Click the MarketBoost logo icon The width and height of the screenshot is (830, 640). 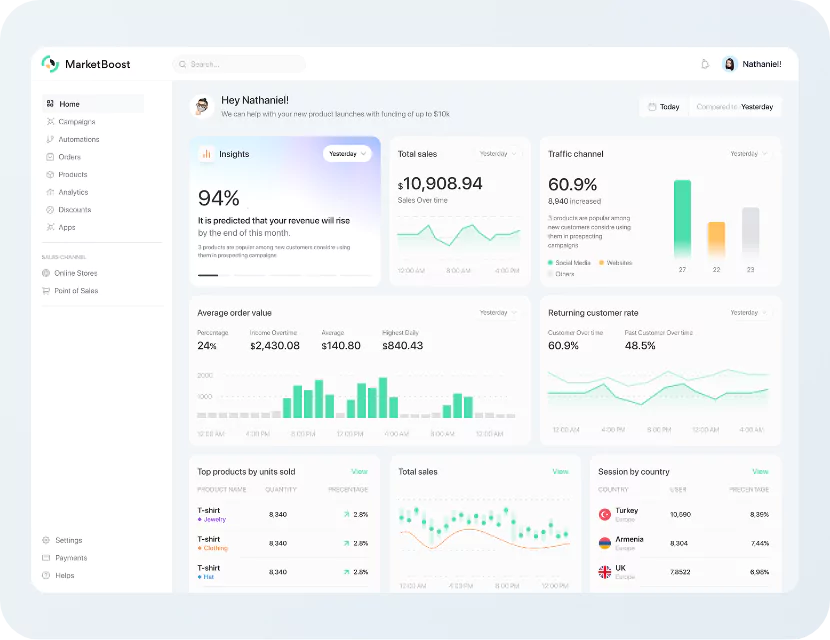(50, 64)
